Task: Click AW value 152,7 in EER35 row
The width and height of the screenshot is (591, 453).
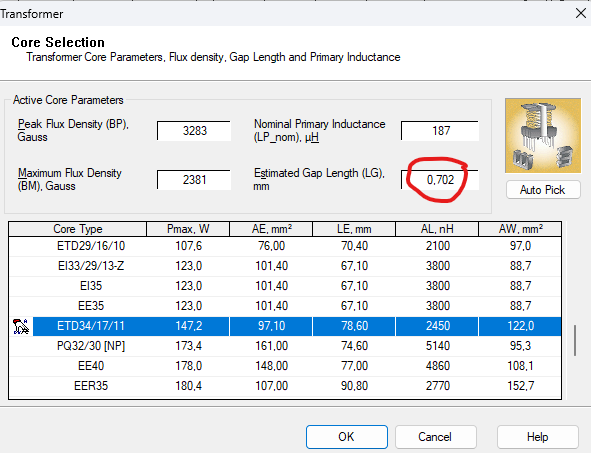Action: (x=520, y=386)
